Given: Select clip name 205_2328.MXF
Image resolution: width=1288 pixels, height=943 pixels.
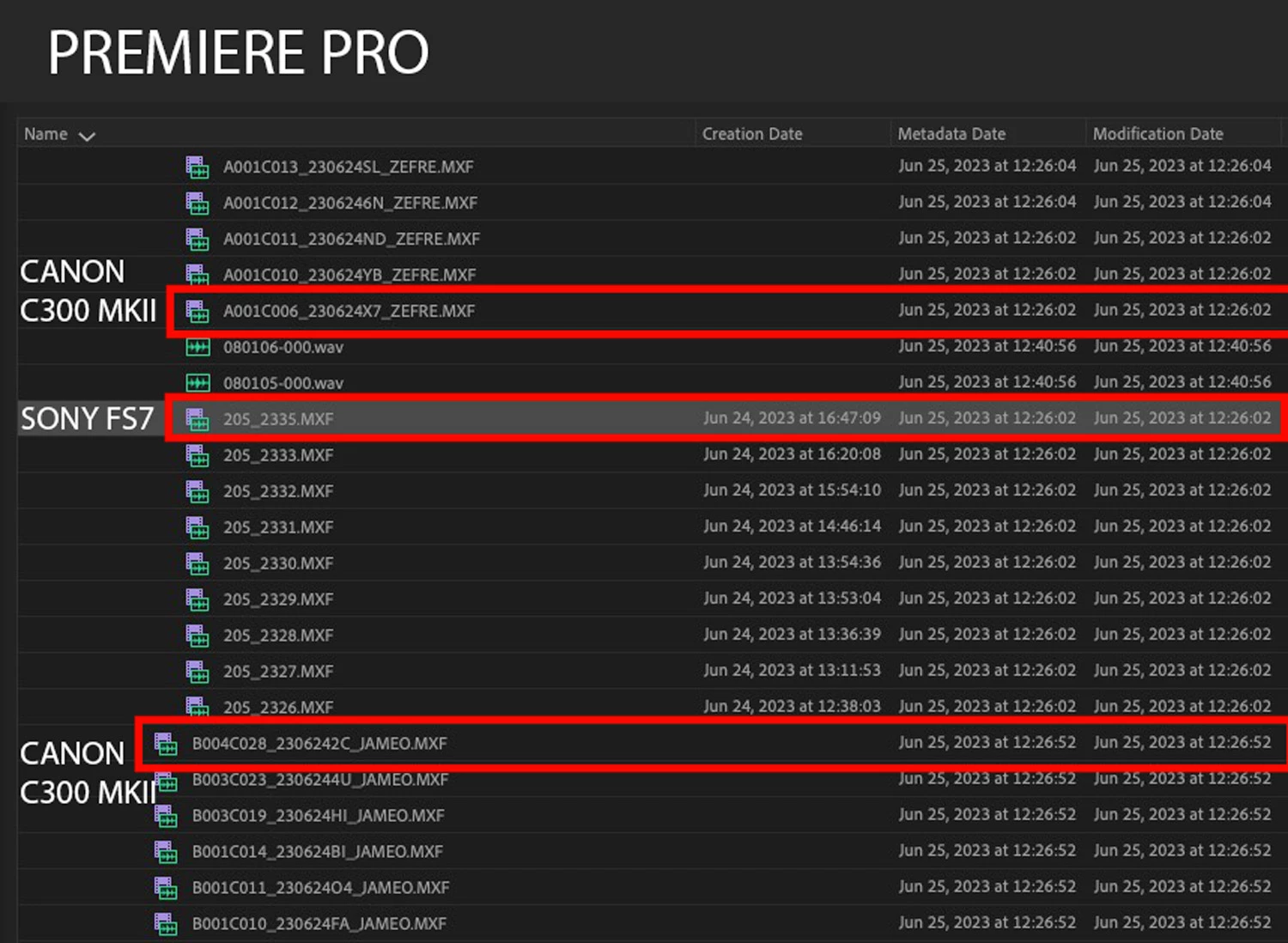Looking at the screenshot, I should pyautogui.click(x=278, y=636).
